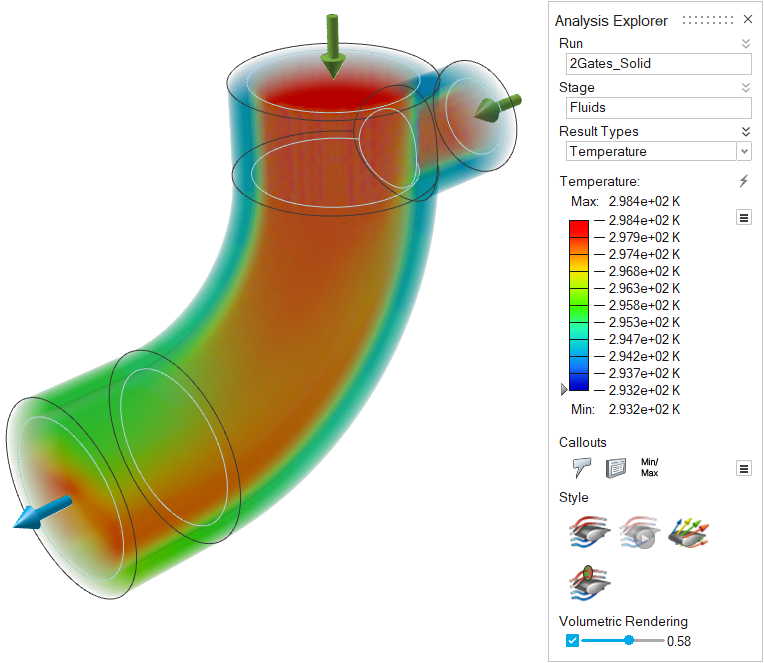Collapse the Stage section chevron
This screenshot has width=764, height=663.
click(744, 88)
